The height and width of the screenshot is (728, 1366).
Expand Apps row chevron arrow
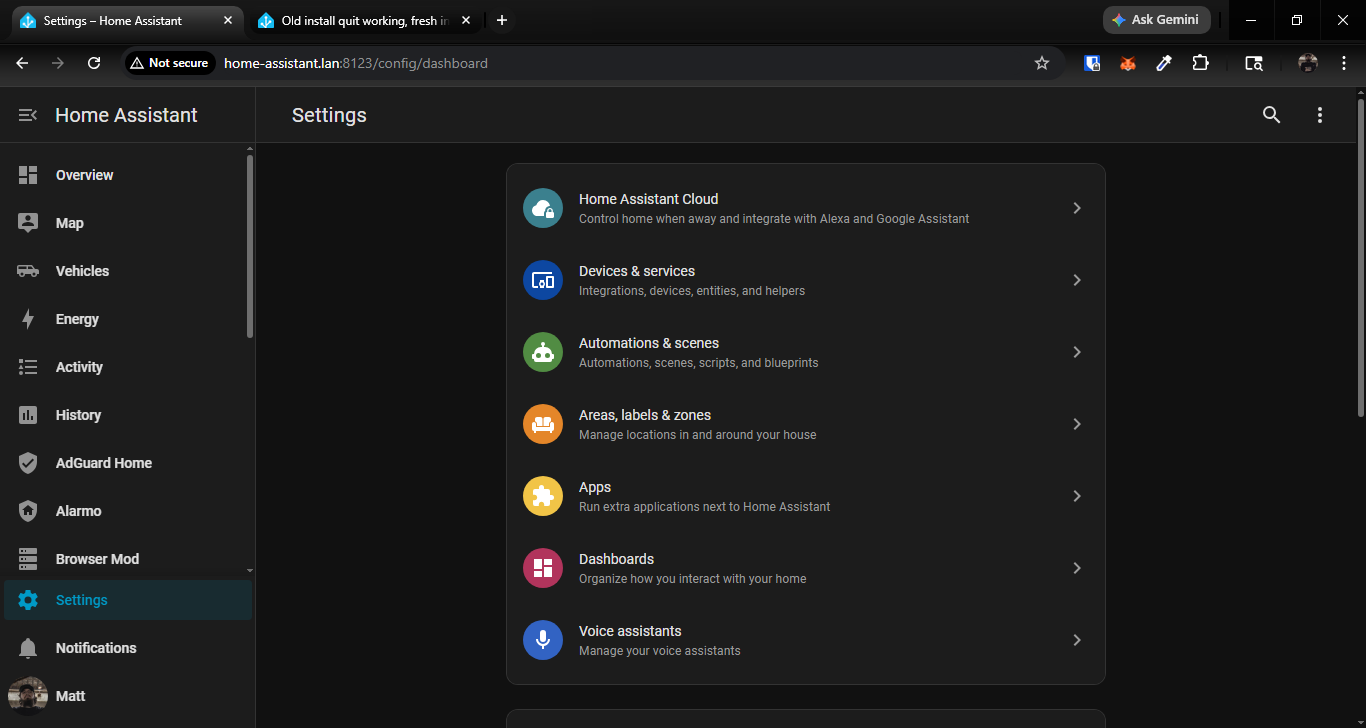point(1077,496)
